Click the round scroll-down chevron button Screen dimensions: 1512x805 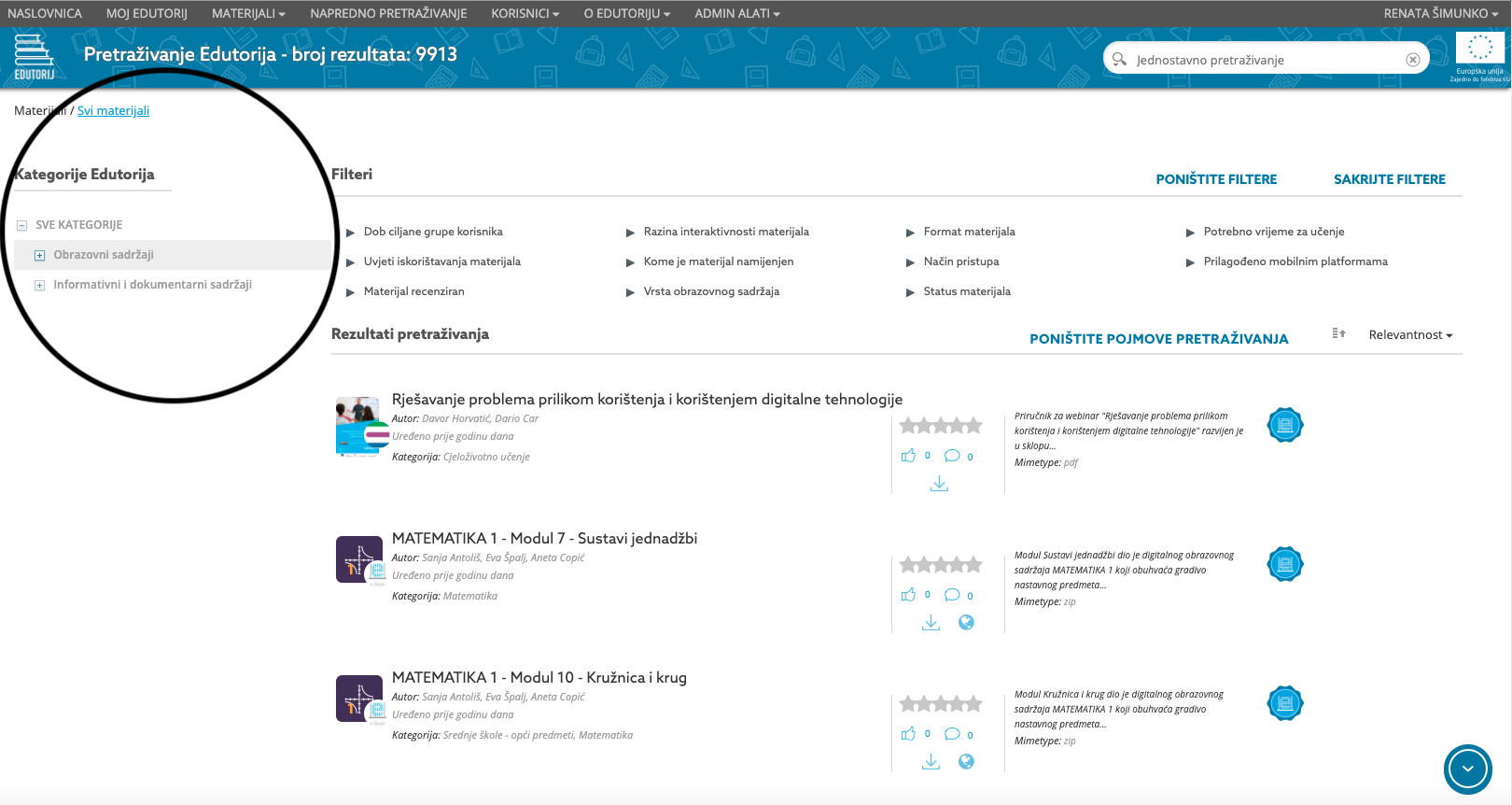[1467, 769]
